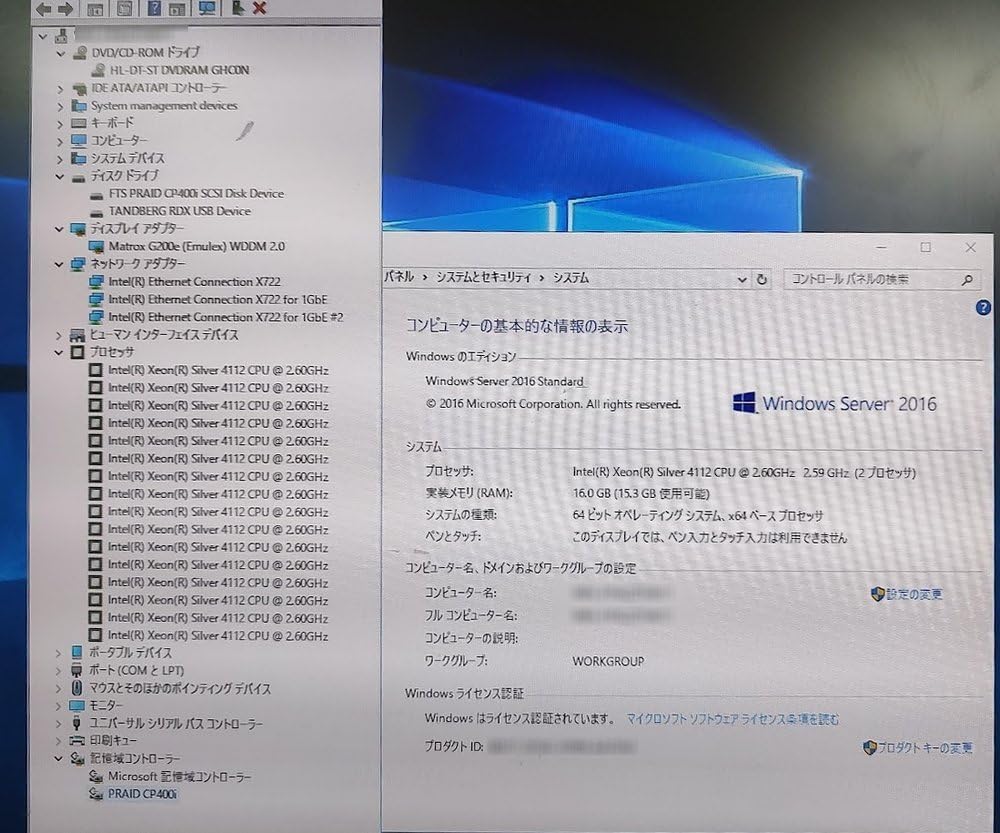1000x833 pixels.
Task: Click the キーボード category icon
Action: [78, 122]
